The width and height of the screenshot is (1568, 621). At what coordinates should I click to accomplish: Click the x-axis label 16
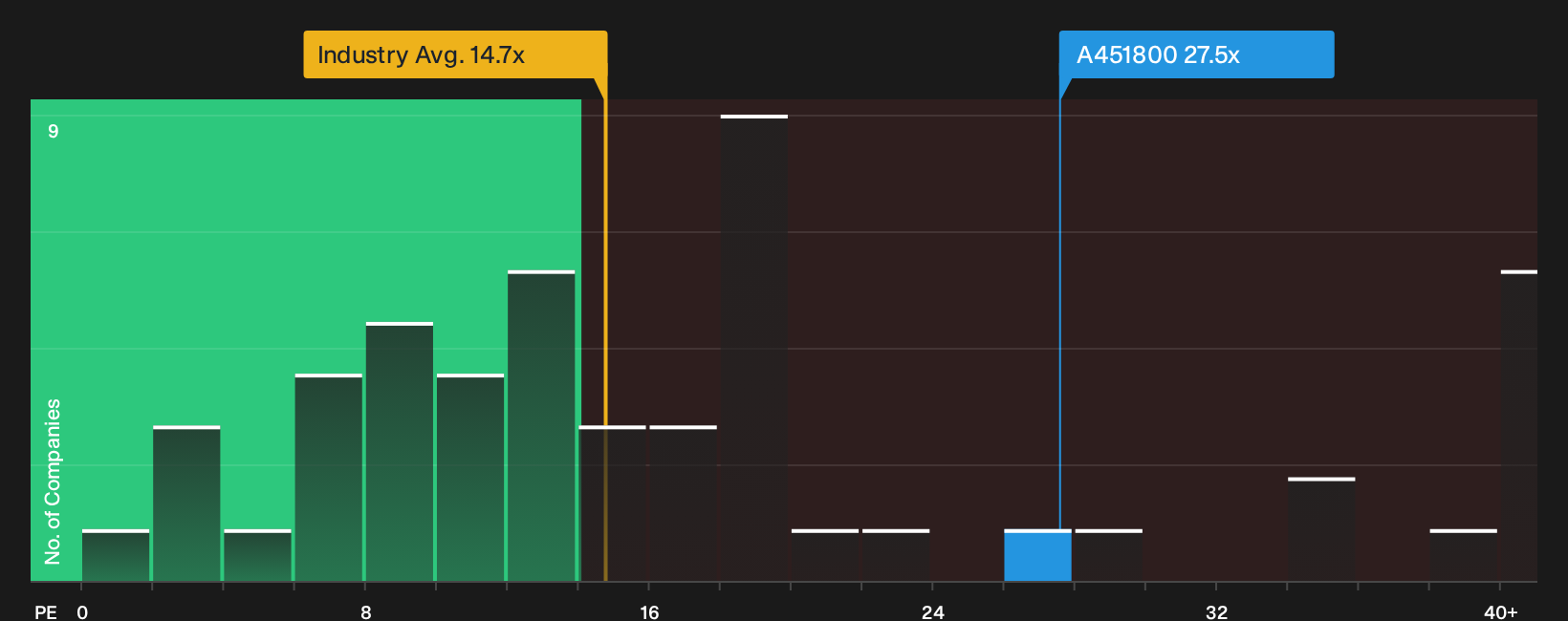coord(649,611)
